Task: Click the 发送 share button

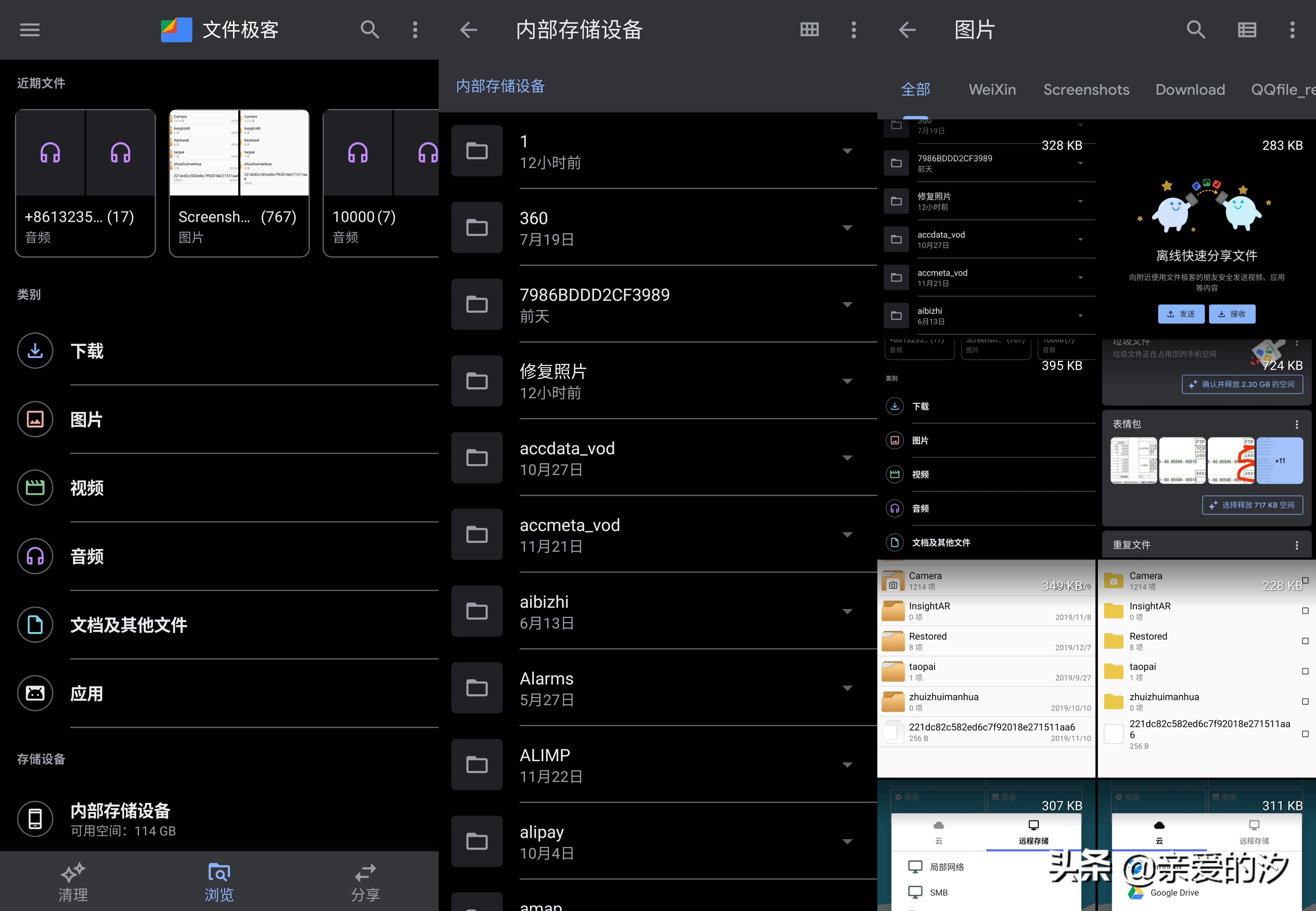Action: pos(1181,314)
